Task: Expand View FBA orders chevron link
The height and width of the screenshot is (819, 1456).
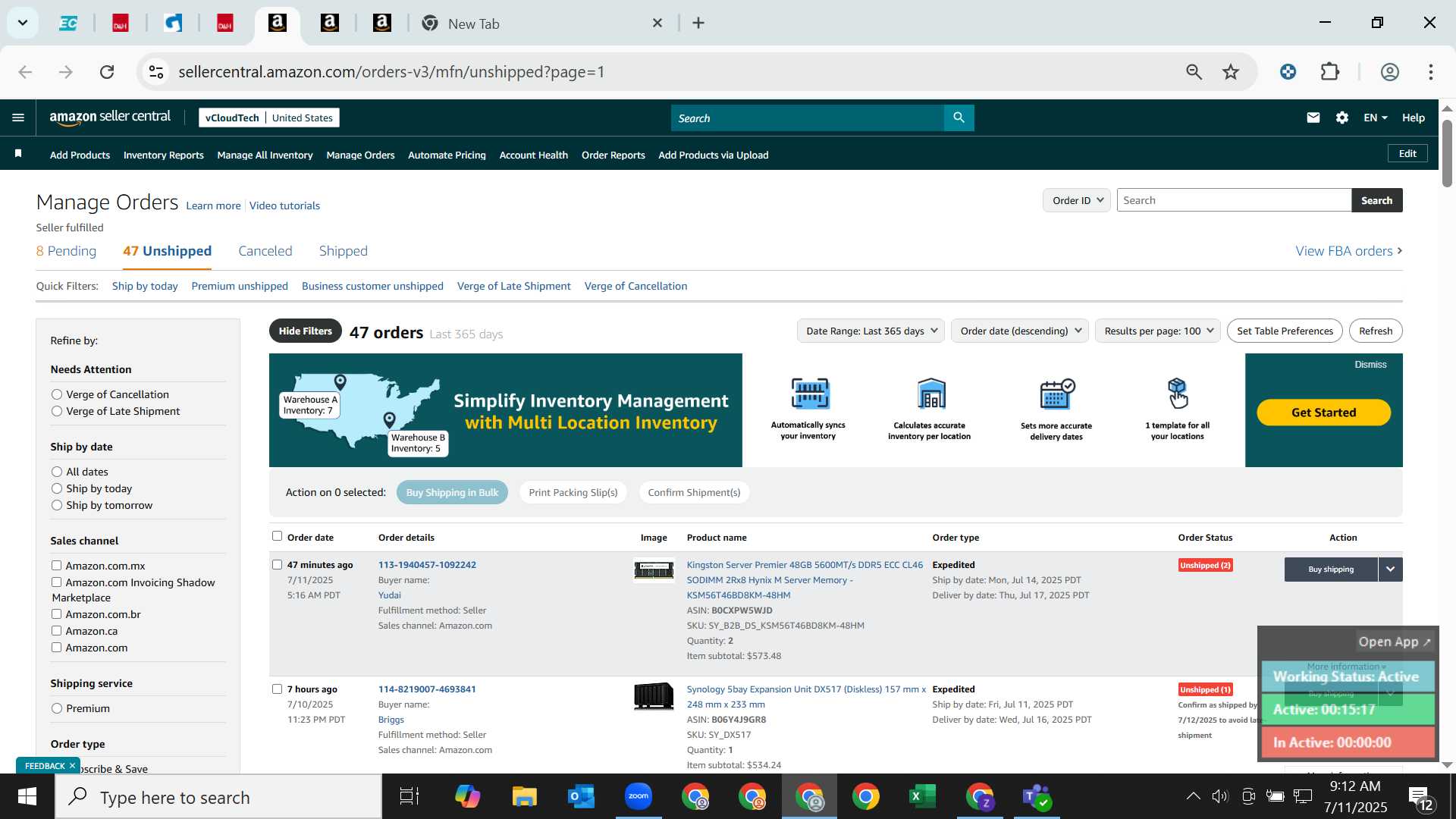Action: click(x=1349, y=251)
